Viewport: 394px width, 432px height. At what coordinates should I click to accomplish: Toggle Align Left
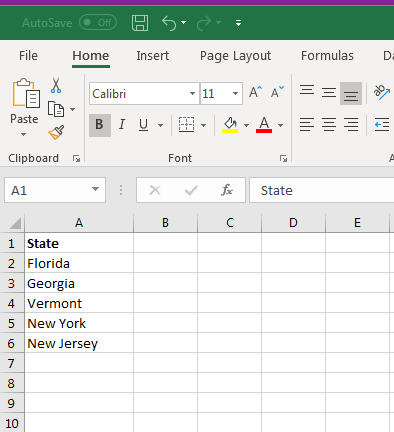(307, 125)
